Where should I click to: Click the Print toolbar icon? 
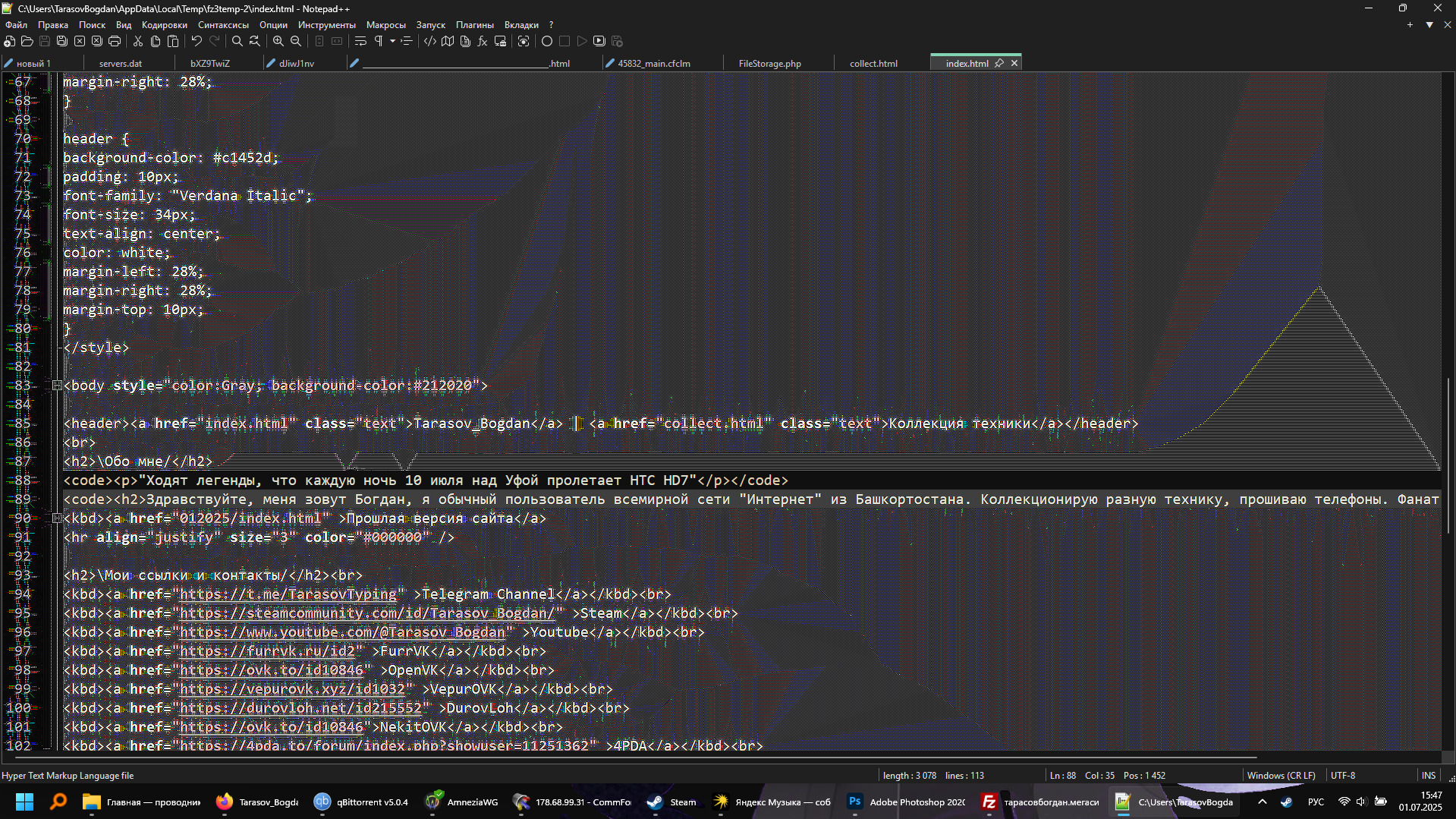tap(115, 41)
